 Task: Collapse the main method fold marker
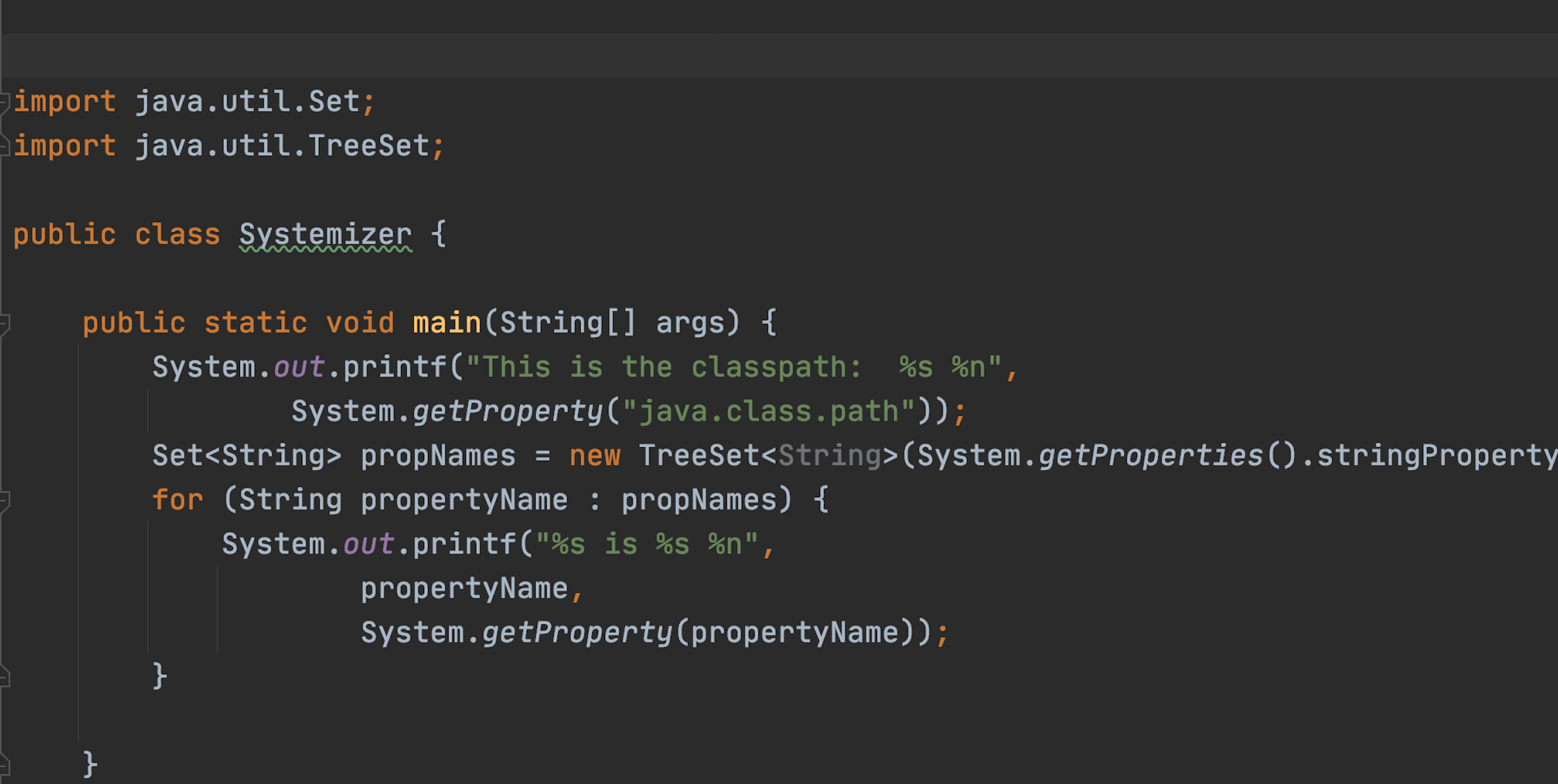click(4, 323)
